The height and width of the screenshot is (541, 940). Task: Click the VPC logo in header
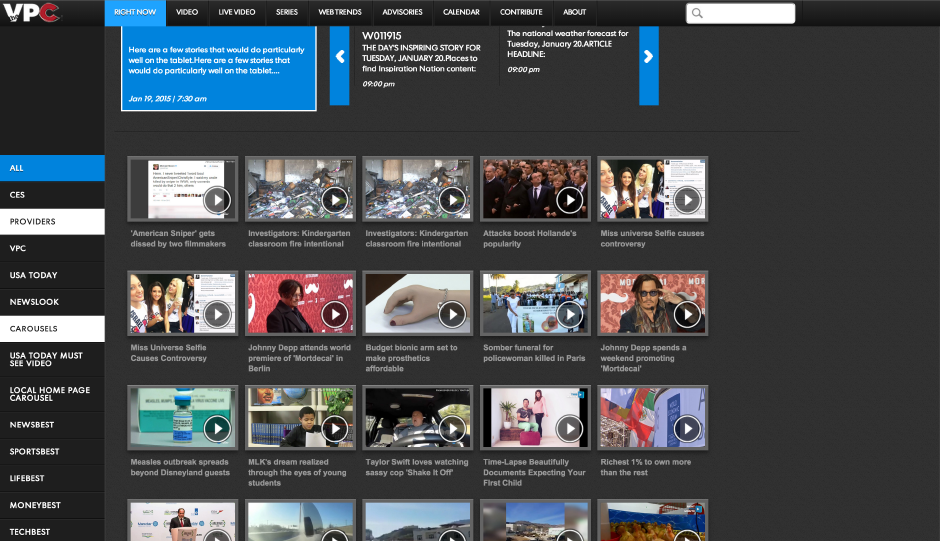[x=31, y=13]
